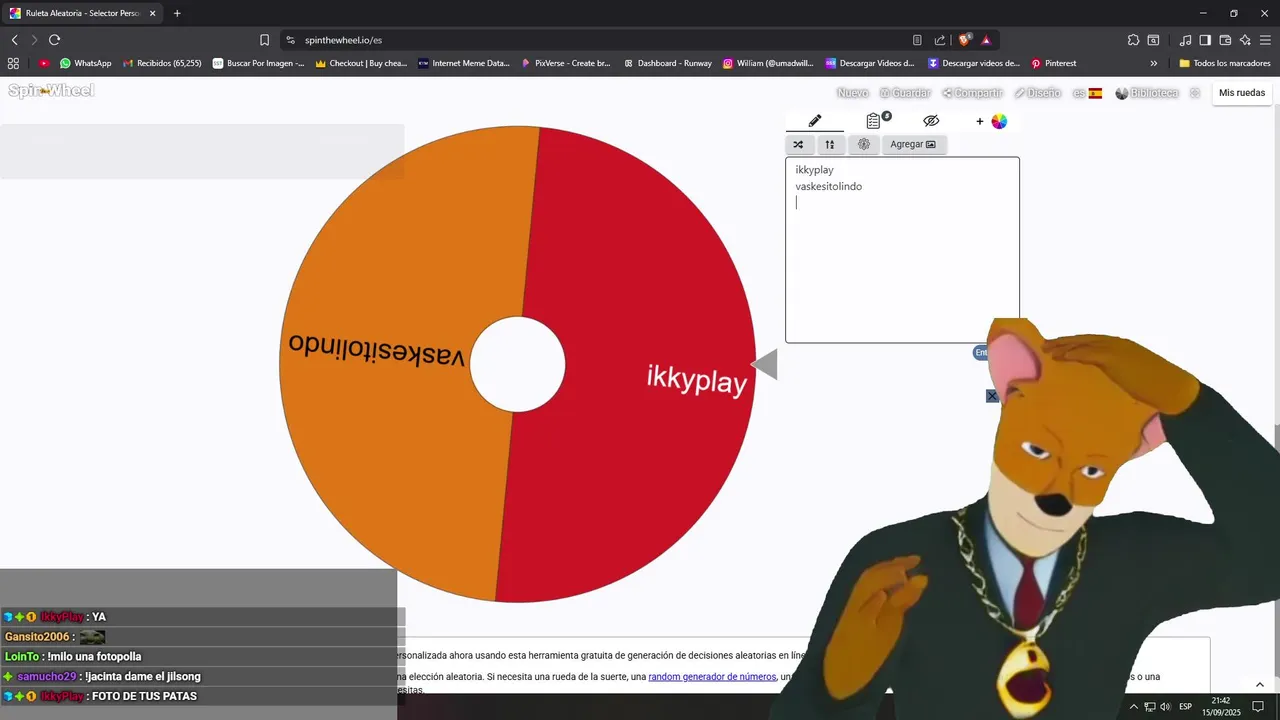This screenshot has height=720, width=1280.
Task: Open Biblioteca from the header
Action: tap(1147, 93)
